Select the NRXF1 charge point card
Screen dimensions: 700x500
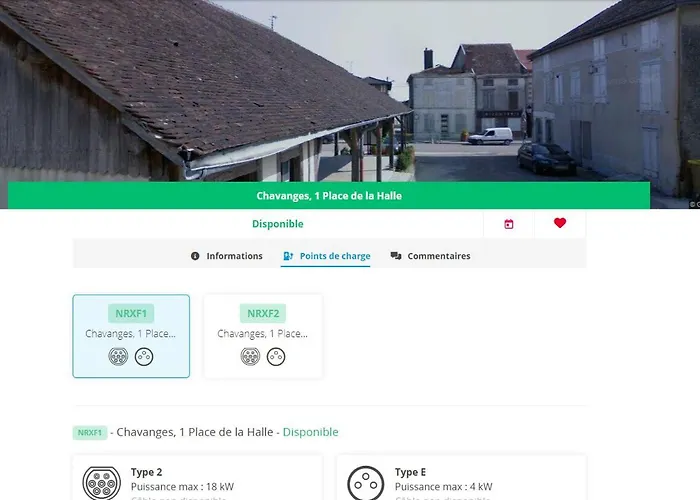[x=131, y=336]
